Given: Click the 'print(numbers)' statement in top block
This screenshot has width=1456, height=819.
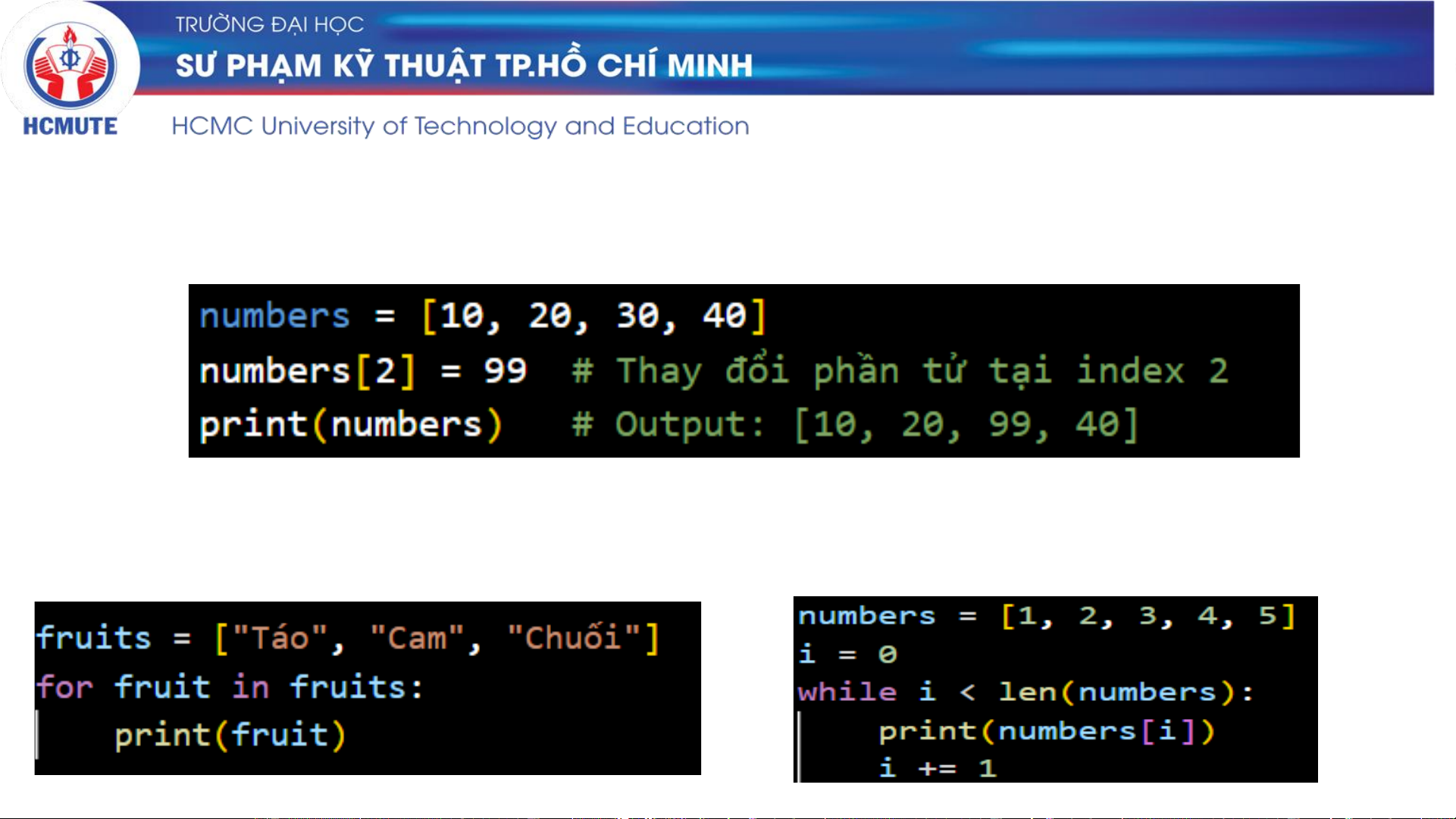Looking at the screenshot, I should pos(350,424).
